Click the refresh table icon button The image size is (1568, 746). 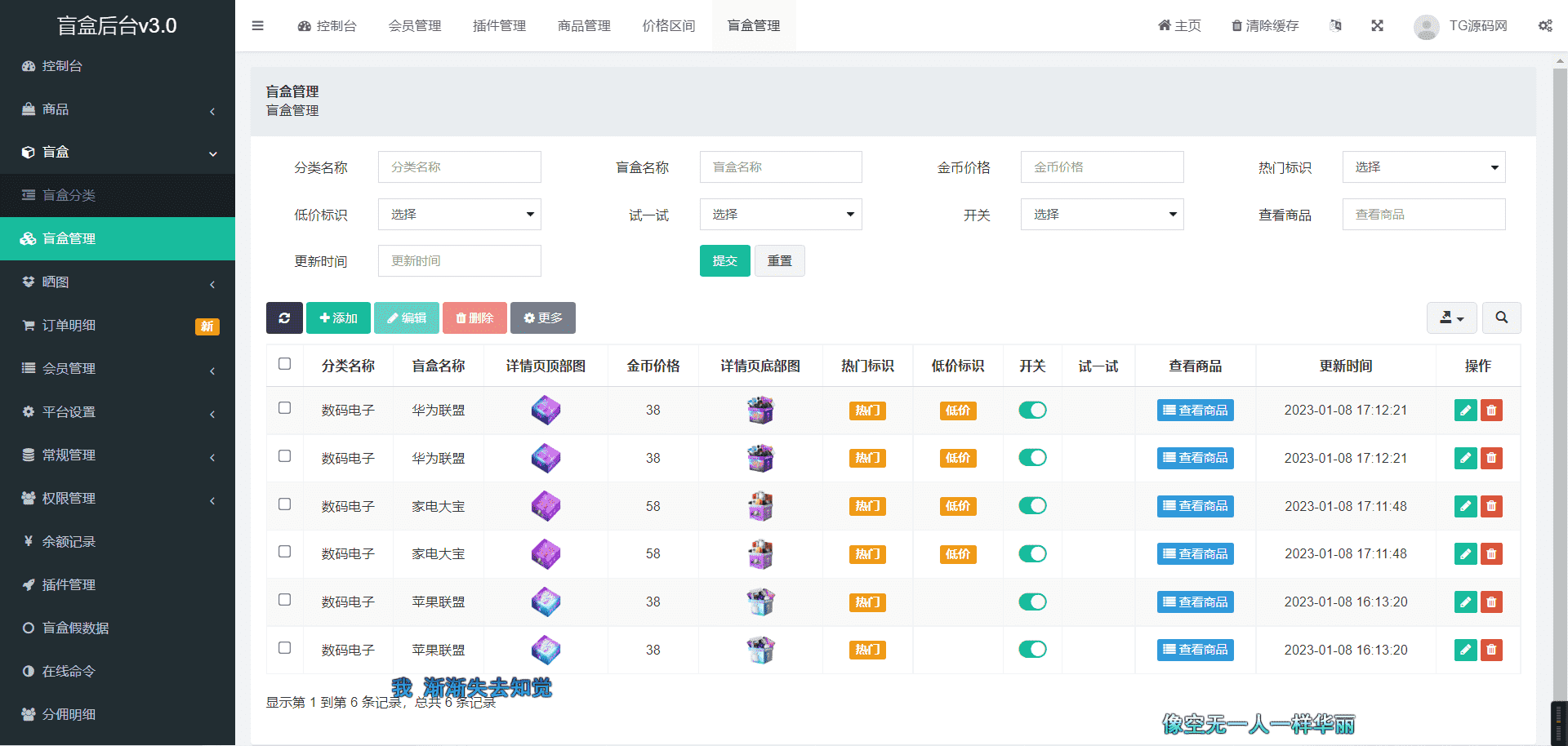[284, 317]
